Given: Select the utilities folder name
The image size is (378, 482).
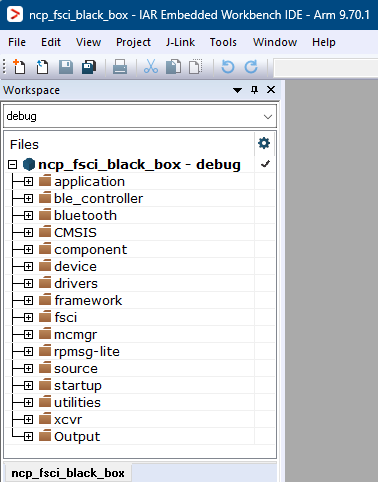Looking at the screenshot, I should tap(77, 403).
